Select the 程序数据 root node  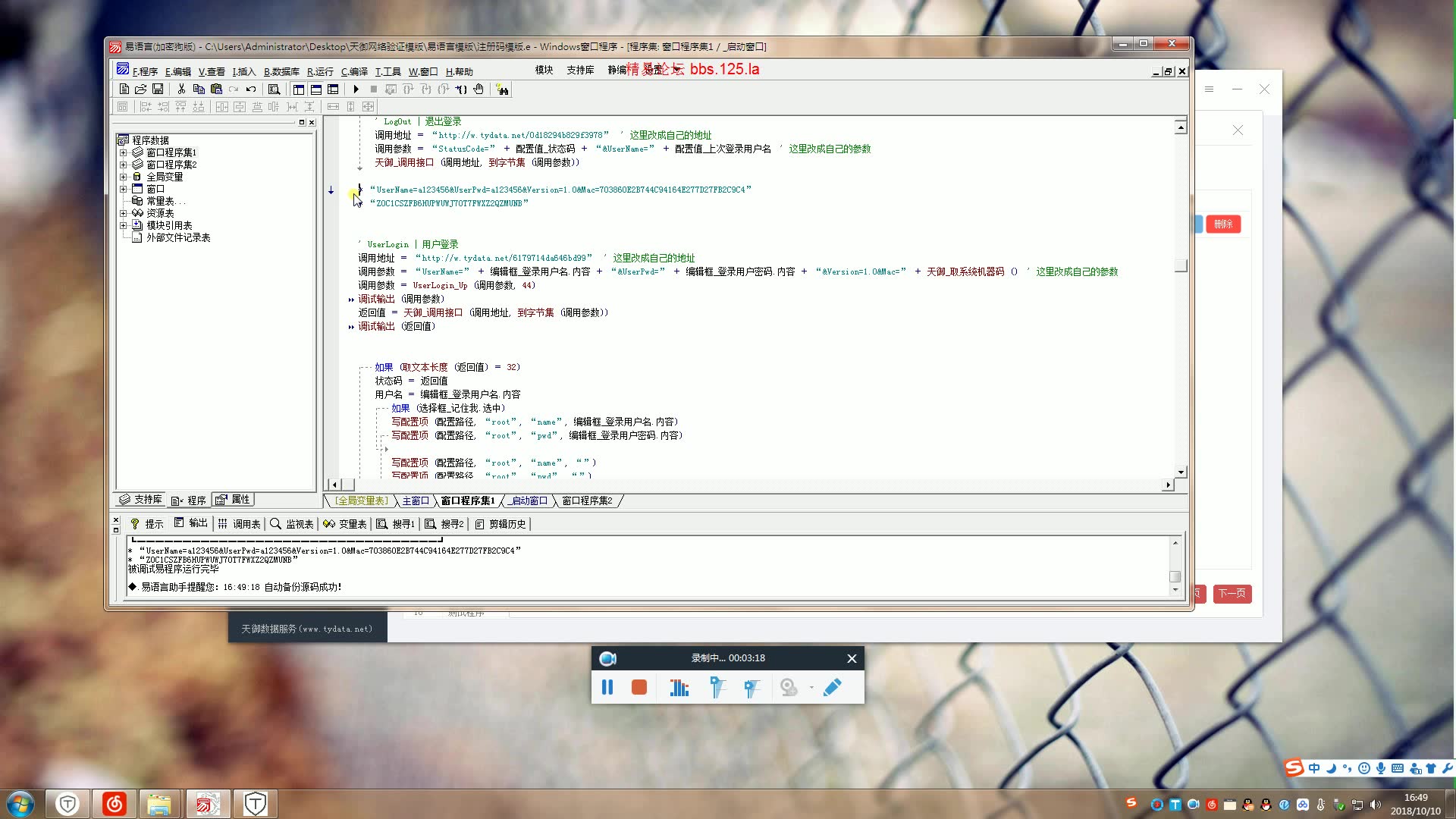150,140
